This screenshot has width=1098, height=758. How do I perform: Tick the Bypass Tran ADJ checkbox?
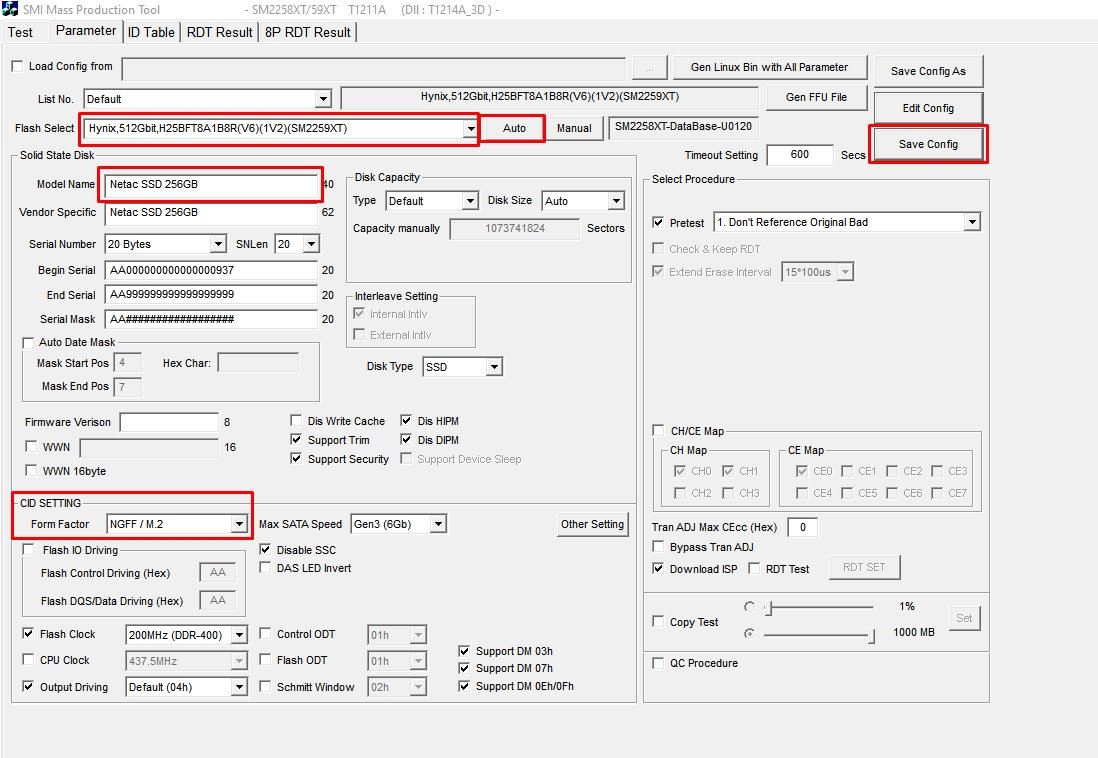pyautogui.click(x=658, y=546)
